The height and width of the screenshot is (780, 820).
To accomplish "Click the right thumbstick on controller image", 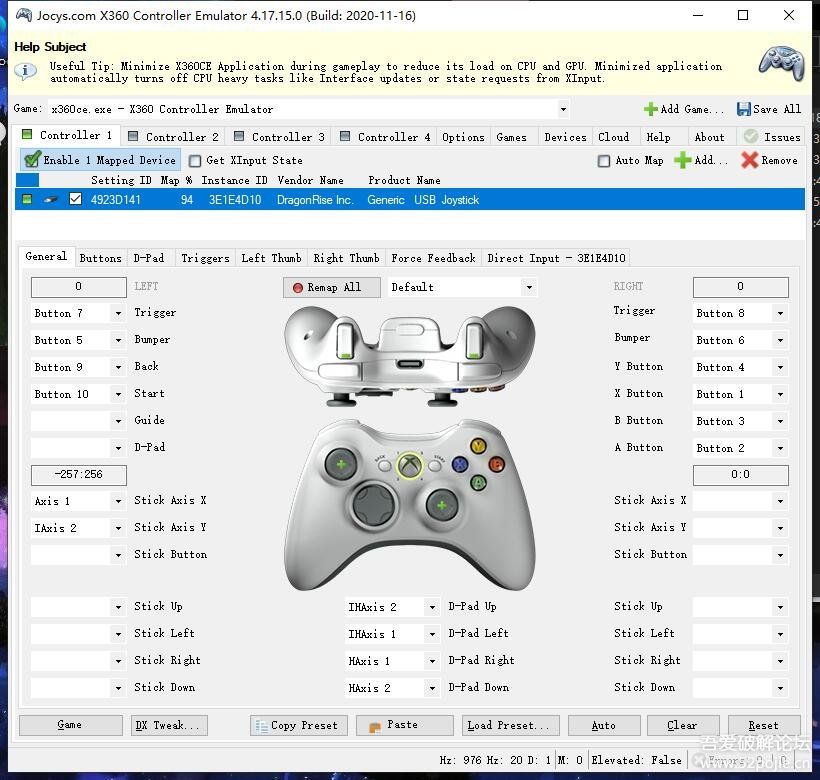I will (x=442, y=505).
